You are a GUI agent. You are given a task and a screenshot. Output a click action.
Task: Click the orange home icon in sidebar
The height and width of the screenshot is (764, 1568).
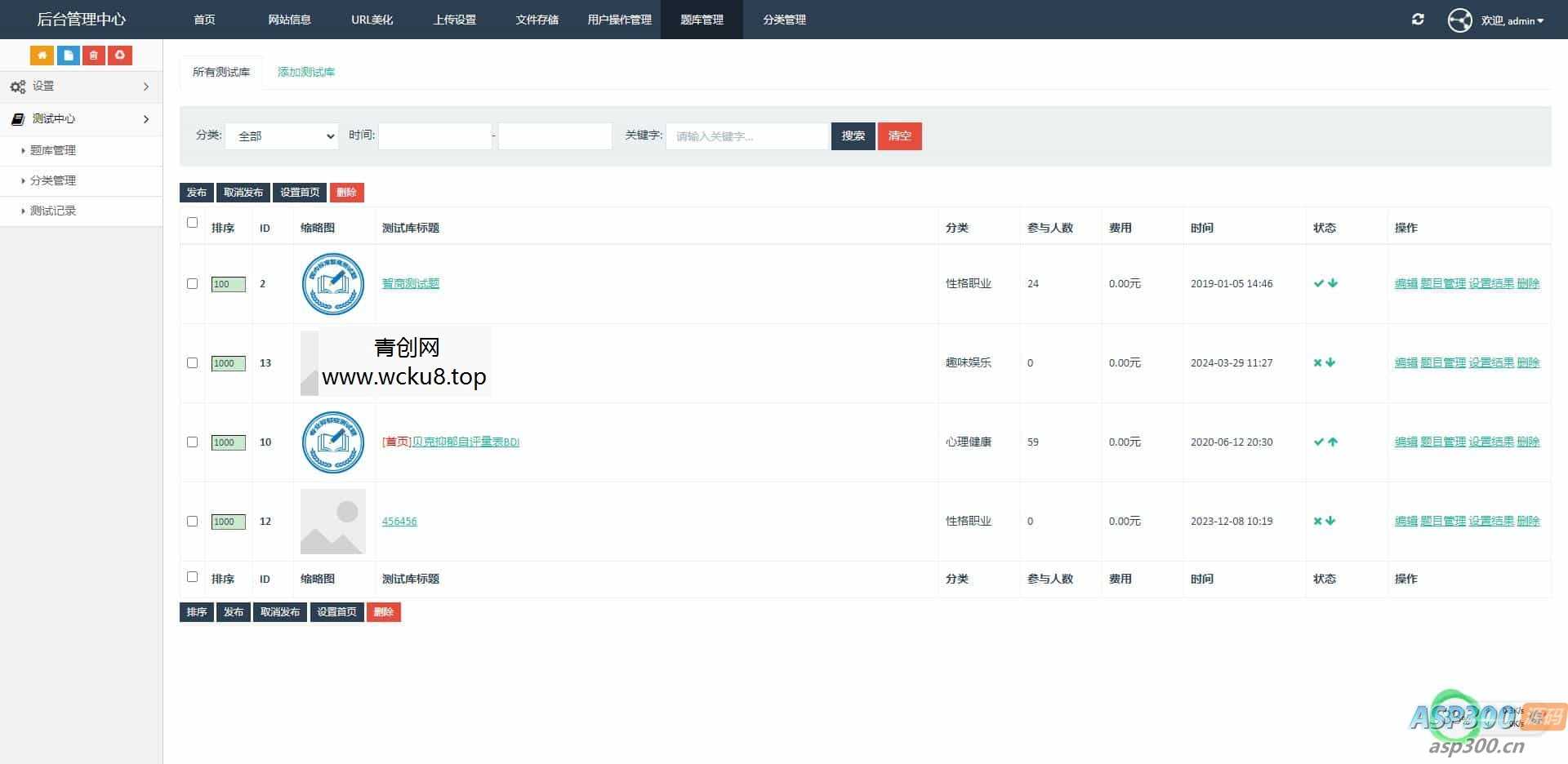[x=42, y=56]
